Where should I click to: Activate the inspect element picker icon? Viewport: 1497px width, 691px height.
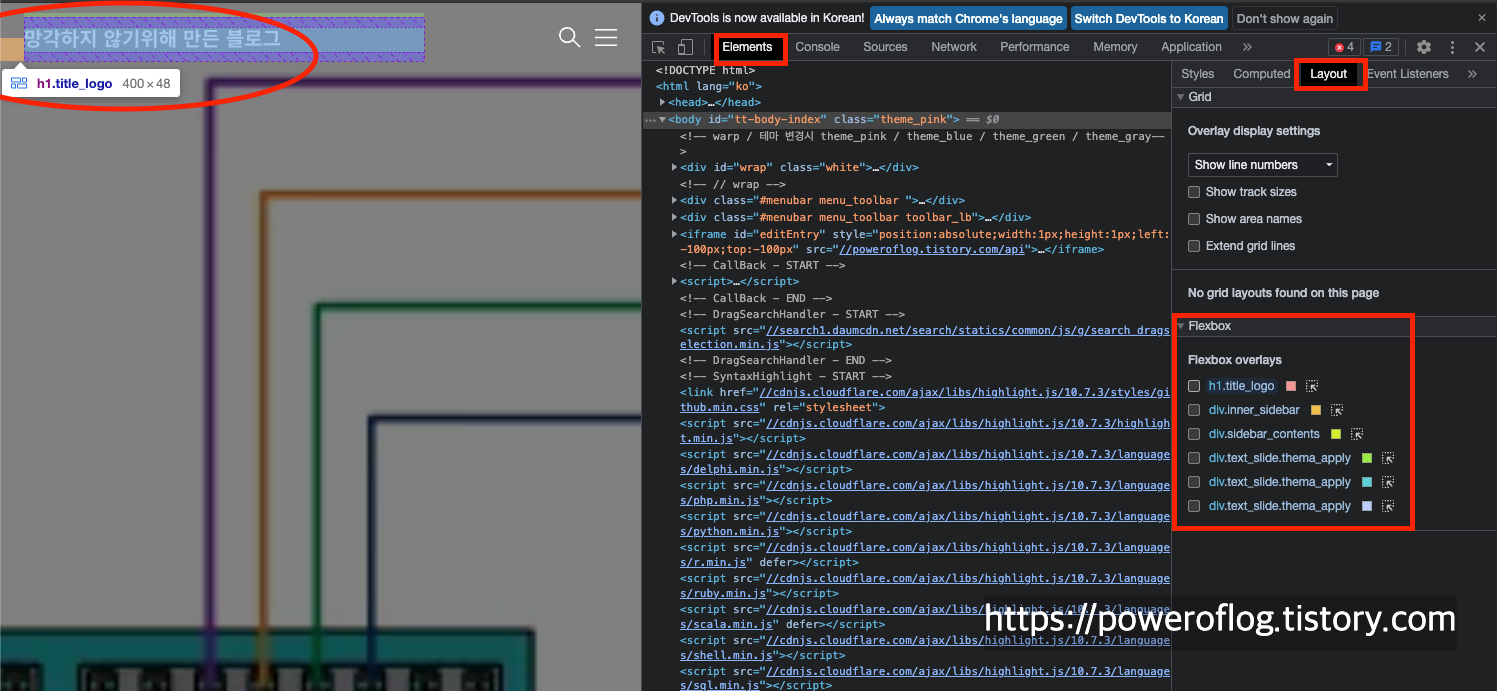click(659, 47)
